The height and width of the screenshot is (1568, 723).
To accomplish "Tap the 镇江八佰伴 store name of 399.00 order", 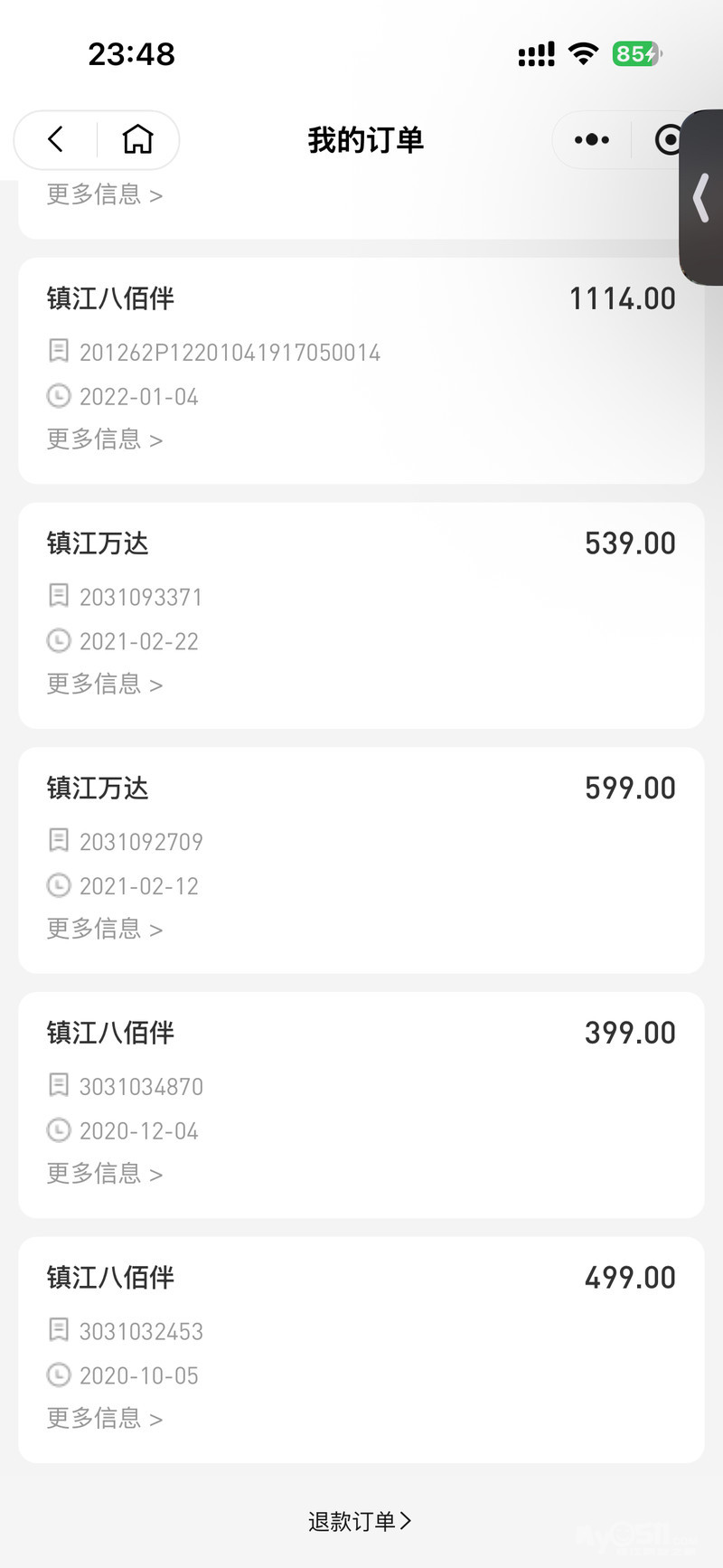I will pyautogui.click(x=110, y=1033).
